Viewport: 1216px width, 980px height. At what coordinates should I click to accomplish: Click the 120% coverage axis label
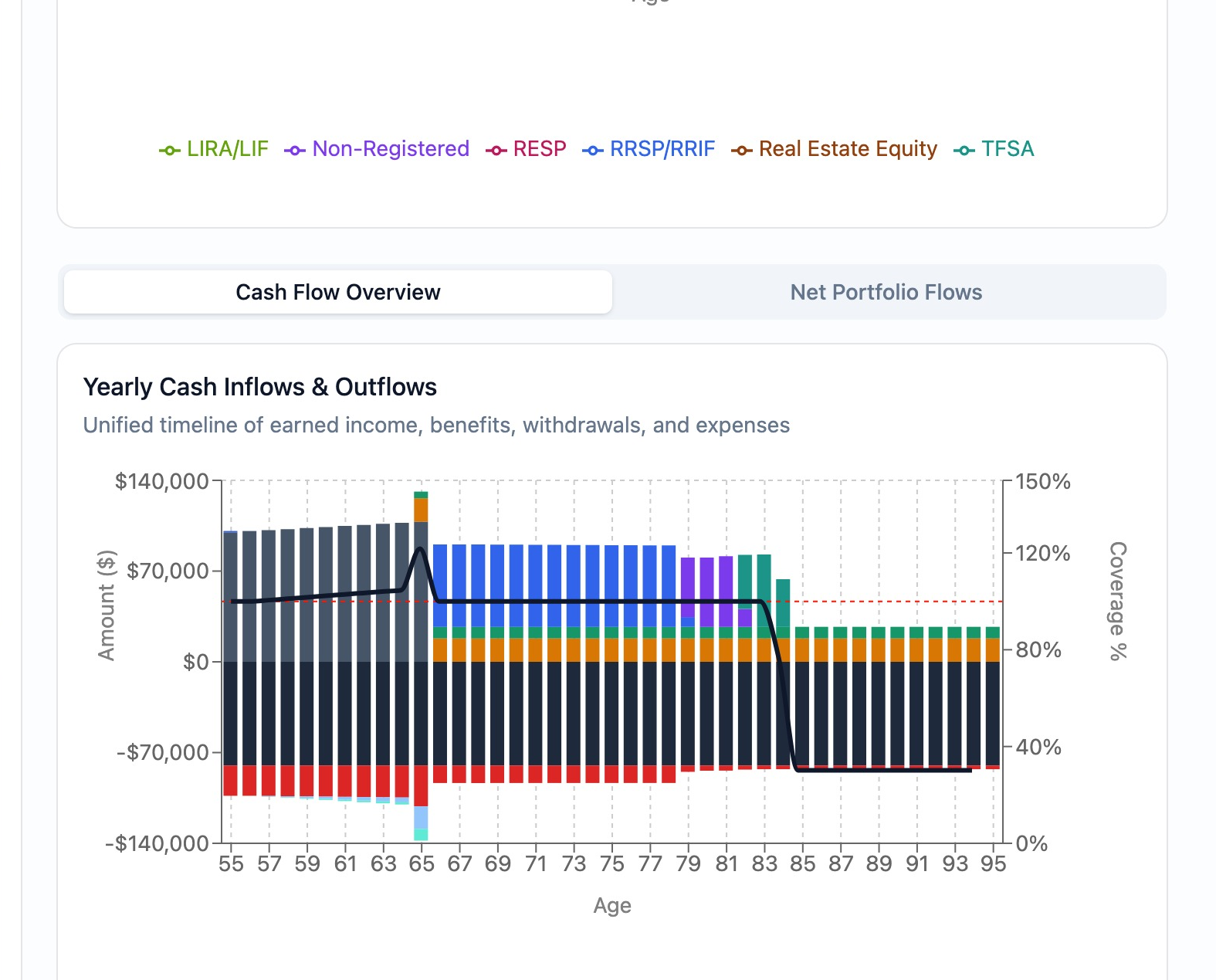[1043, 553]
